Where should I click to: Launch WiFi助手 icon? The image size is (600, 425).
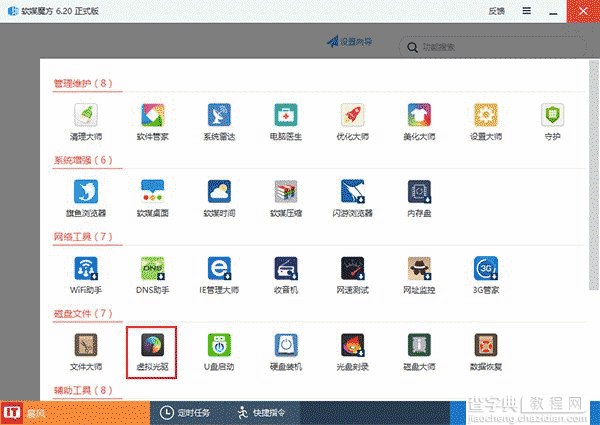click(x=86, y=275)
